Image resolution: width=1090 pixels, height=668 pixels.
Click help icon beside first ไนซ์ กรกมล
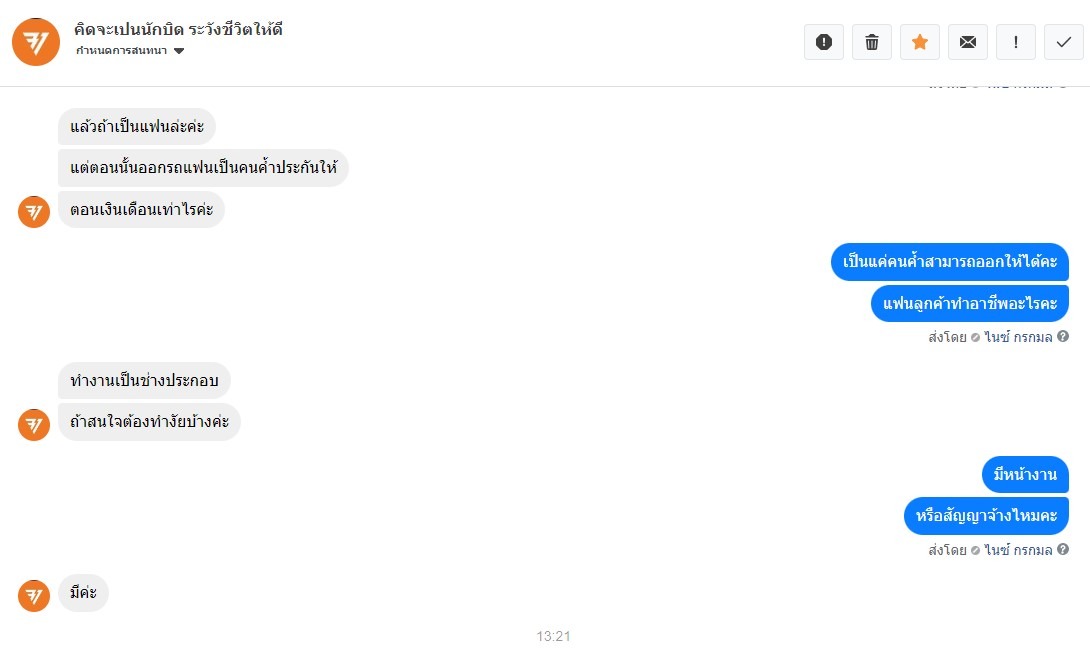[x=1063, y=336]
